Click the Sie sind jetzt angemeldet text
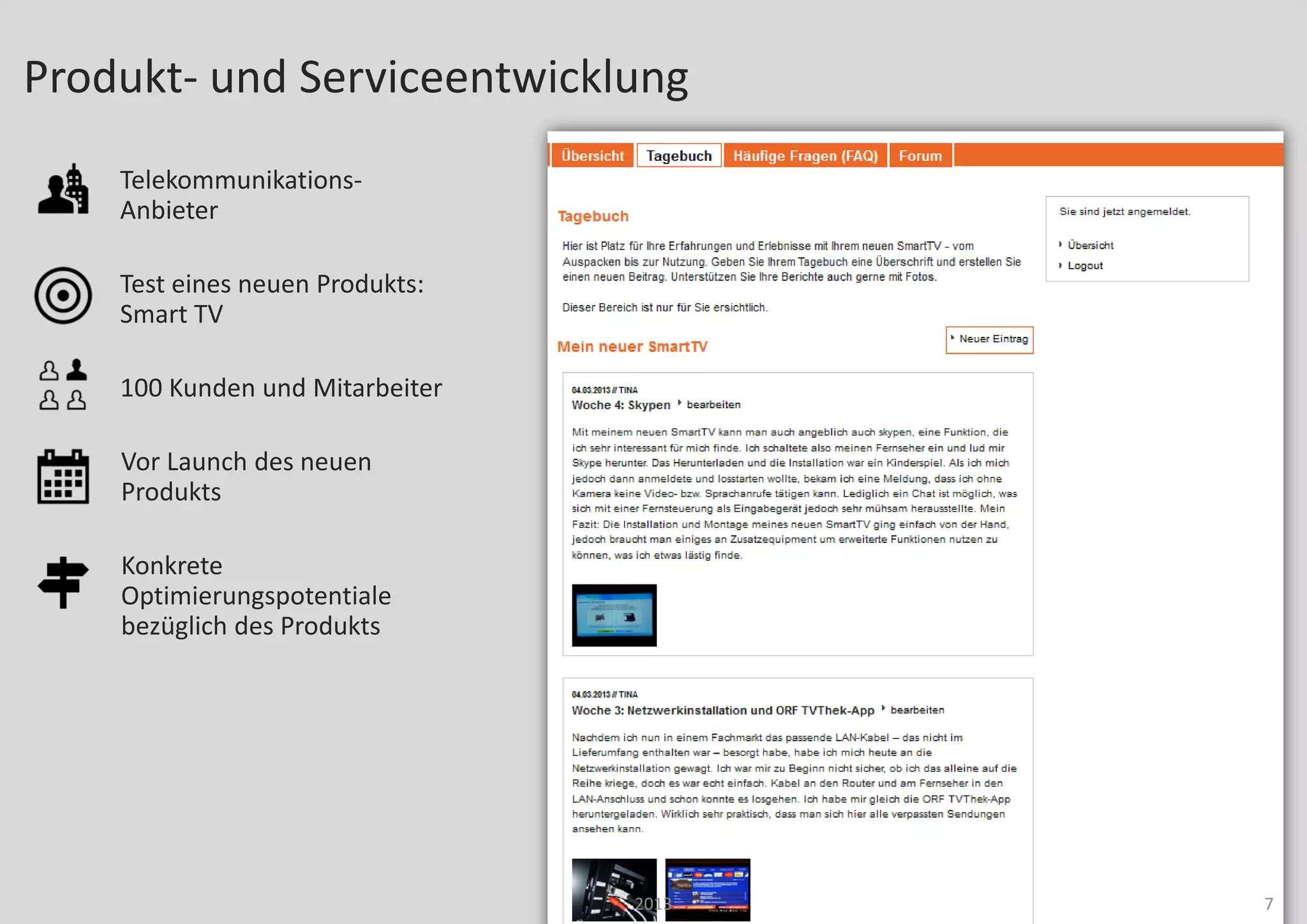 pyautogui.click(x=1124, y=211)
